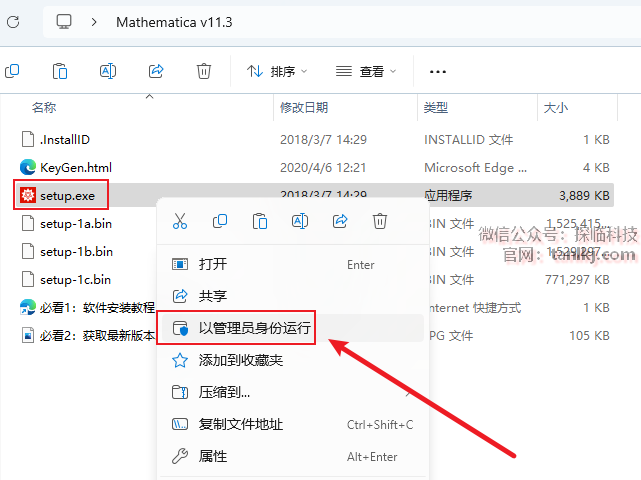Click the toolbar Copy icon
Viewport: 641px width, 480px height.
12,71
